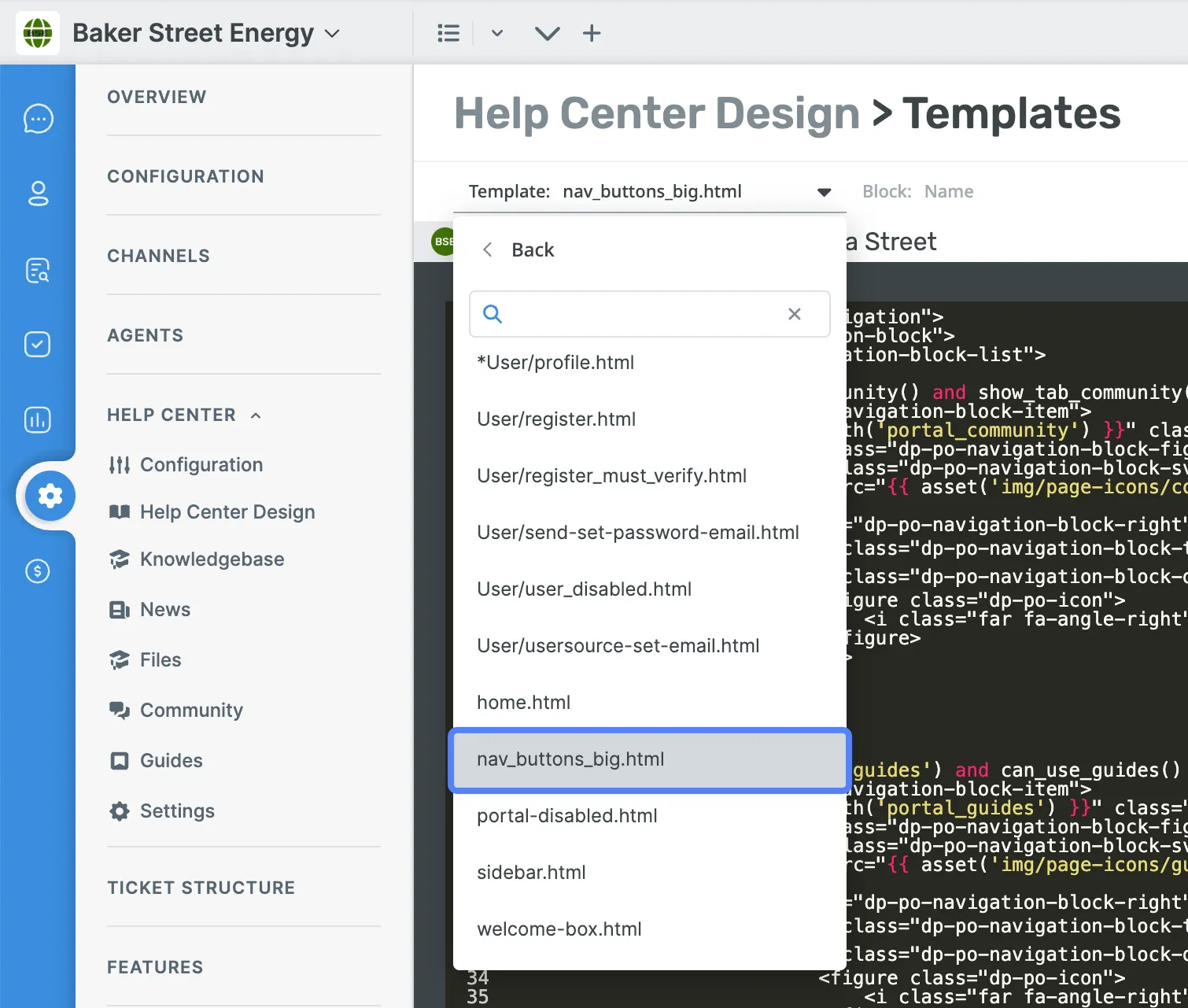Viewport: 1188px width, 1008px height.
Task: Click the user profile sidebar icon
Action: (38, 194)
